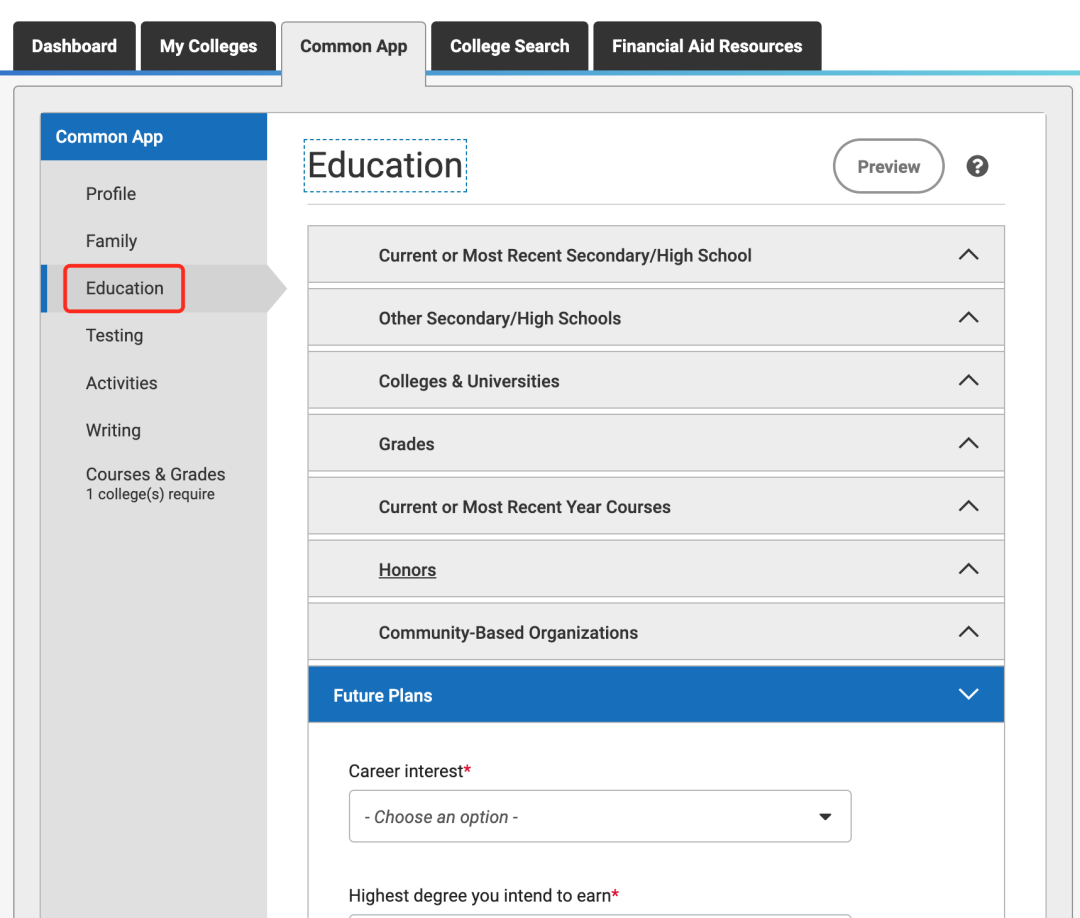Click the Preview button

[x=888, y=166]
